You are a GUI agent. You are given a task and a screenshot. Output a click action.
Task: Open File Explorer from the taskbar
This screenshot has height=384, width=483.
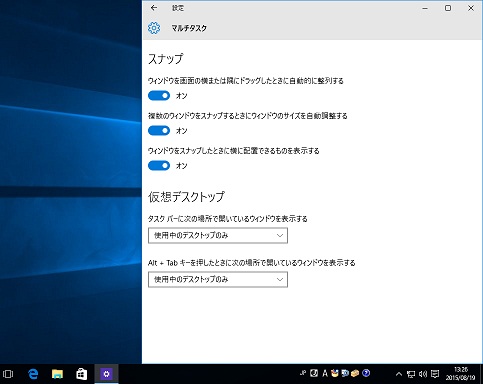tap(57, 374)
